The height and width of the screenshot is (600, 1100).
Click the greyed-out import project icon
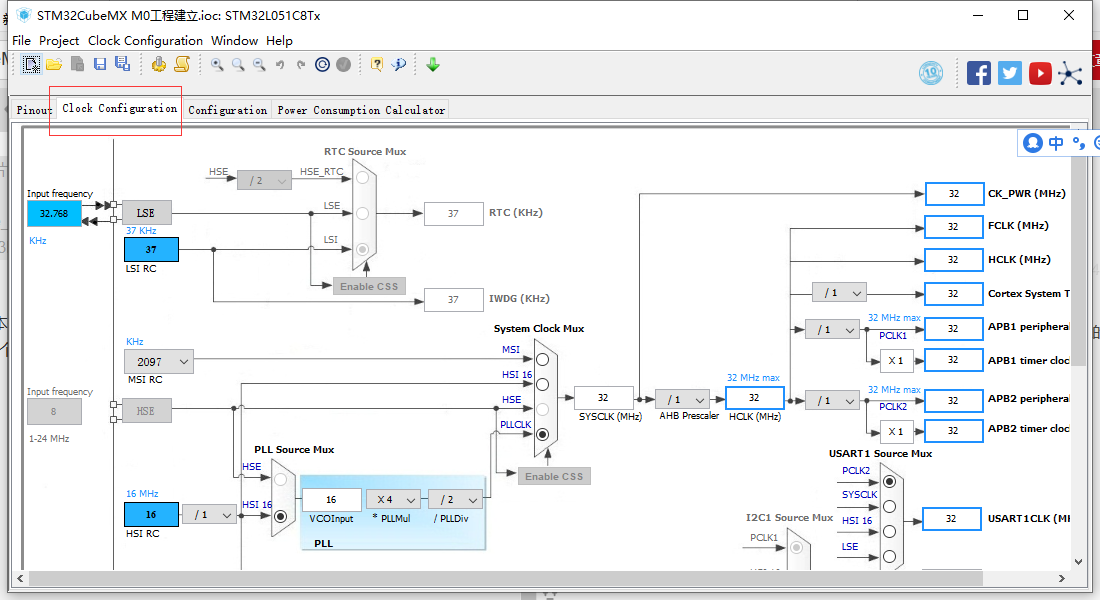pyautogui.click(x=77, y=65)
